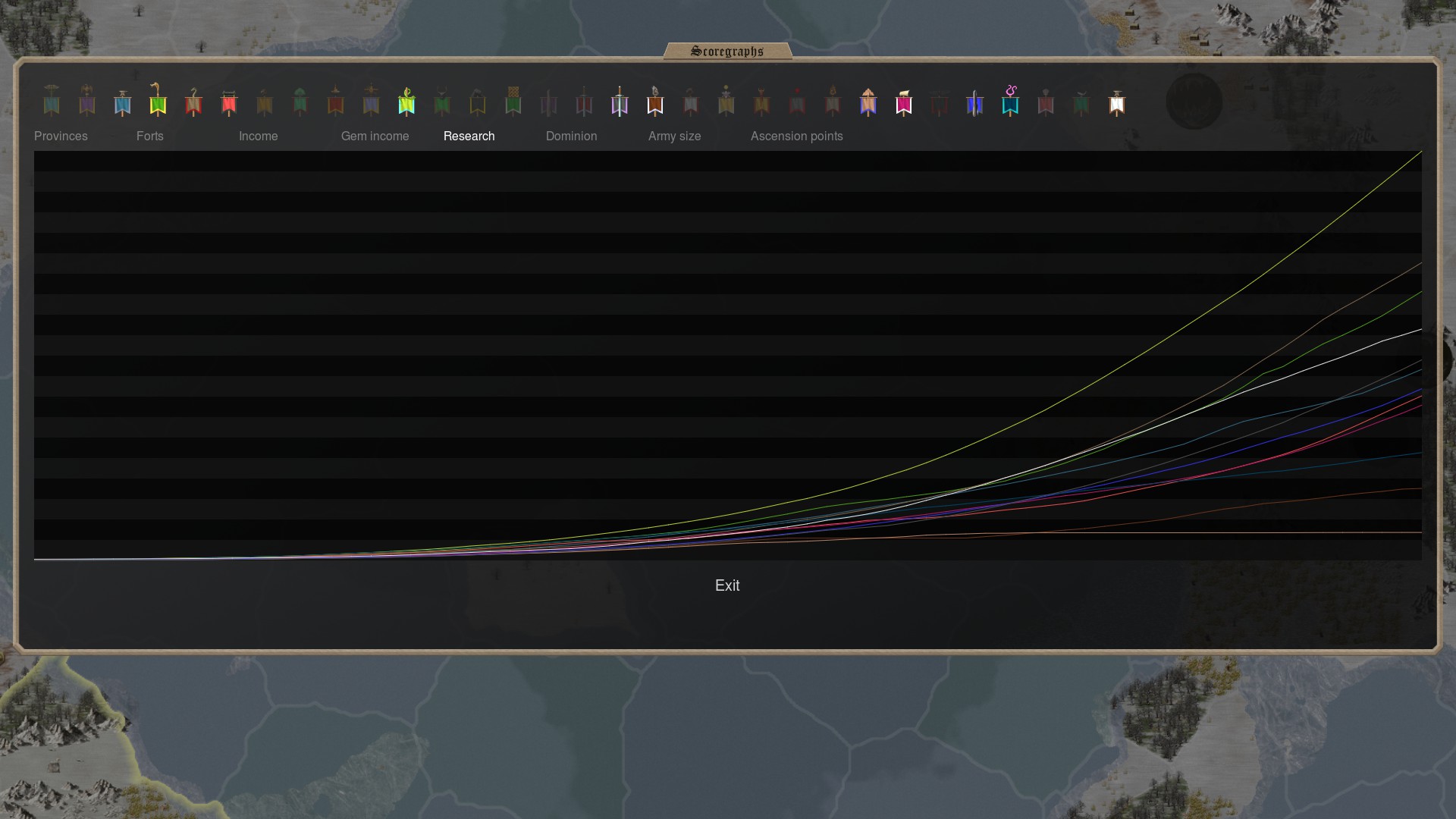Image resolution: width=1456 pixels, height=819 pixels.
Task: Toggle the red banner with black gate top
Action: (229, 102)
